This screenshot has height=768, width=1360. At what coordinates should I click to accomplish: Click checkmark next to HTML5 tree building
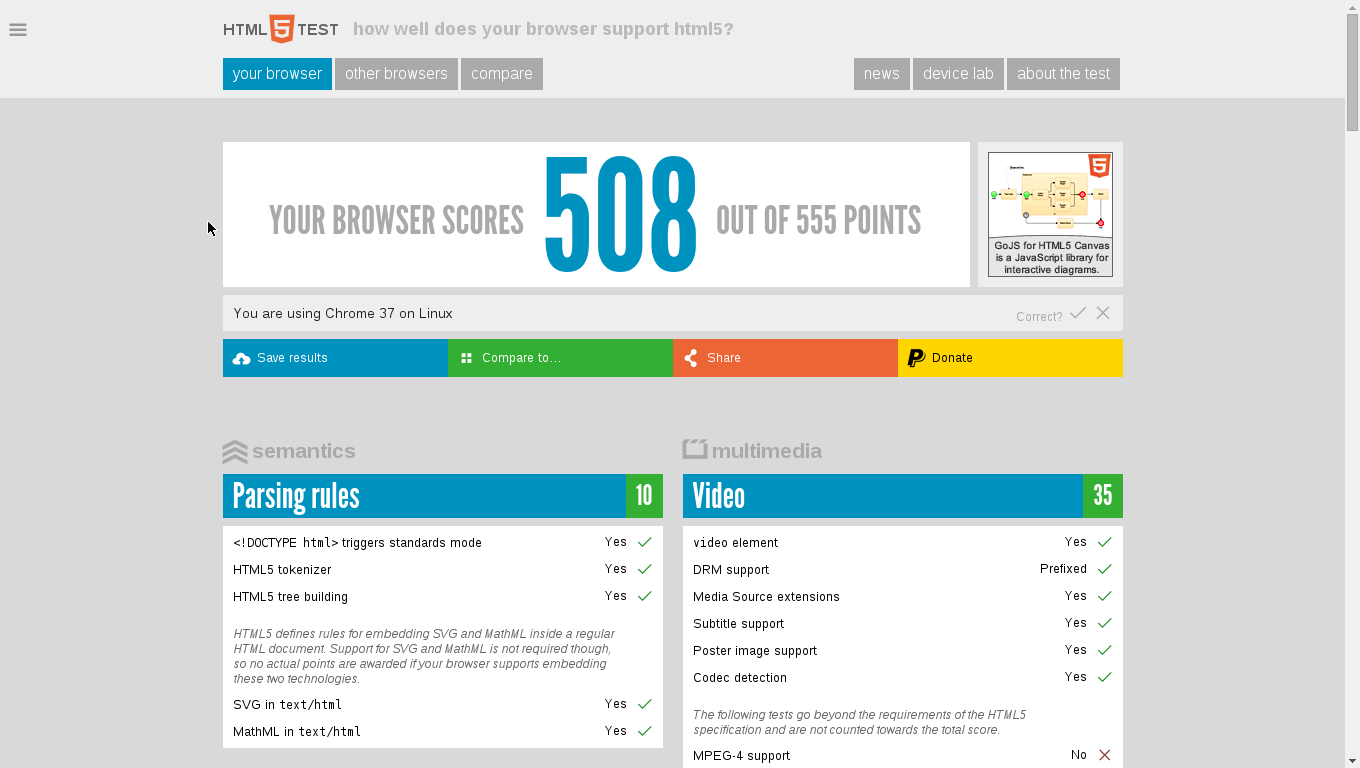tap(645, 596)
